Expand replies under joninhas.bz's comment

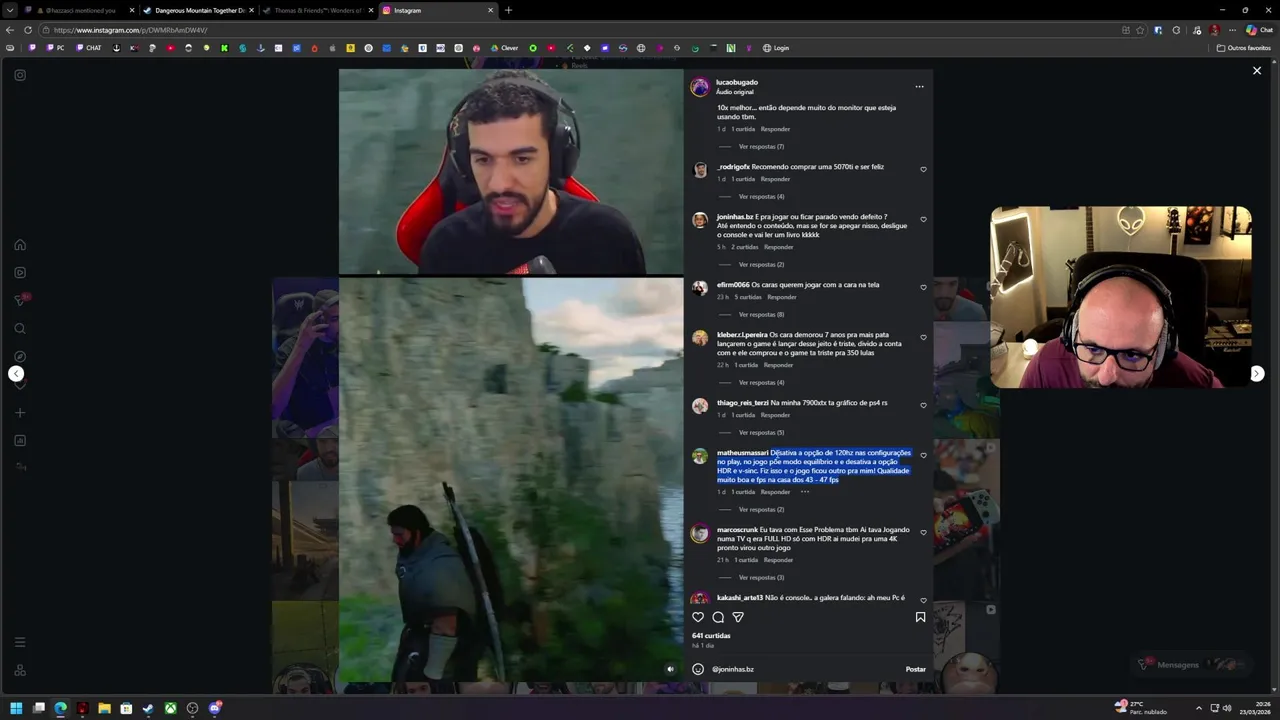[x=761, y=265]
